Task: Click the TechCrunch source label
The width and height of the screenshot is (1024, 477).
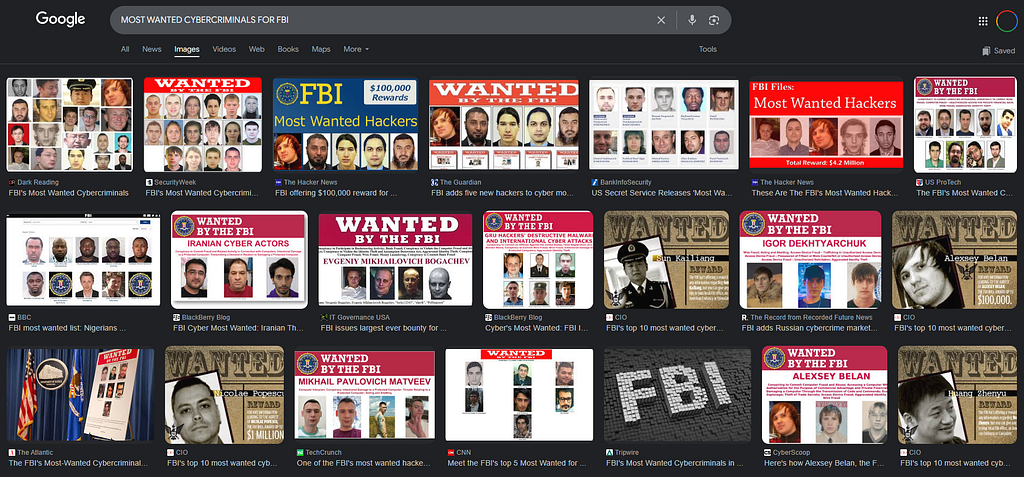Action: click(x=325, y=452)
